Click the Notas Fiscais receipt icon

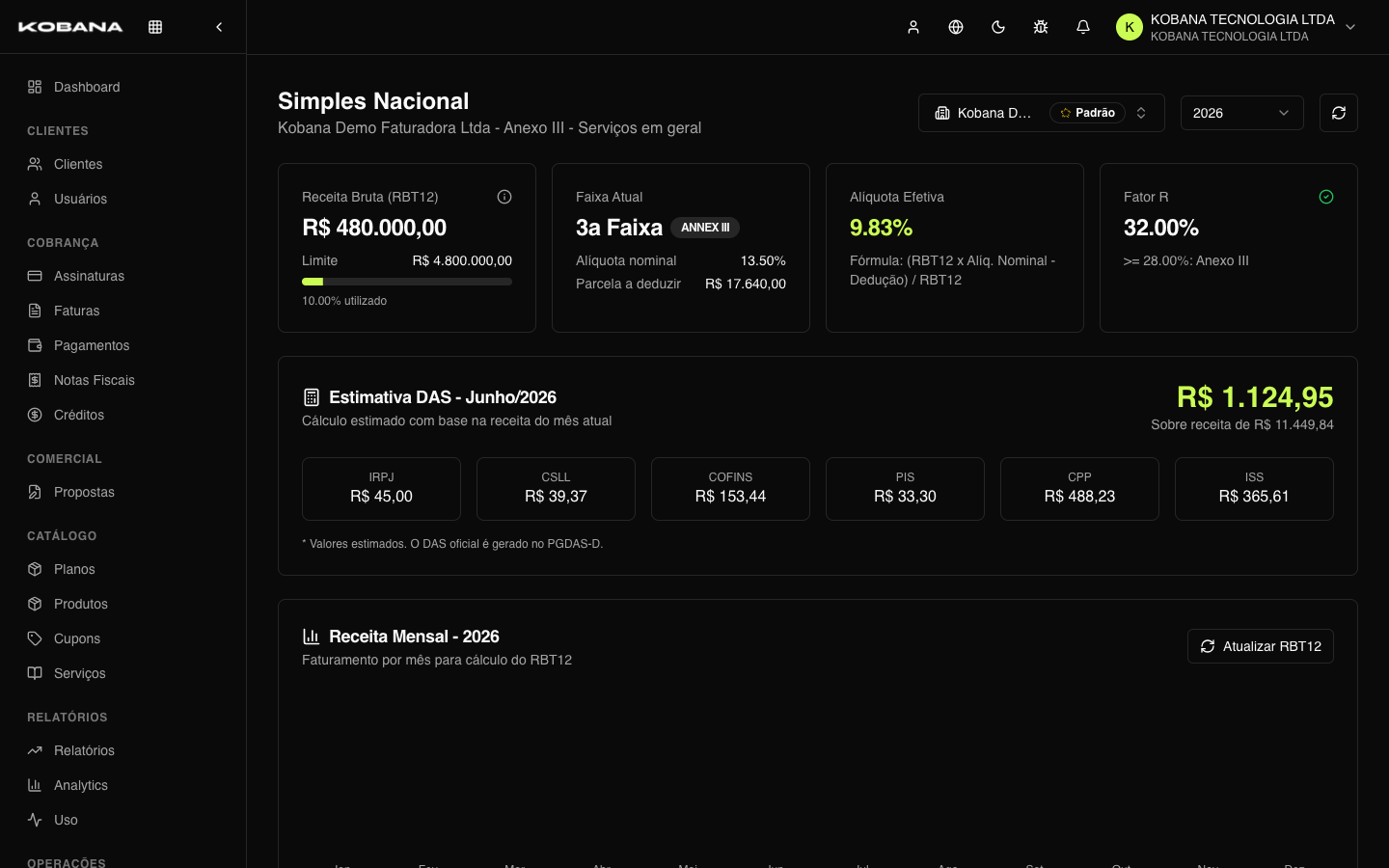(x=35, y=380)
